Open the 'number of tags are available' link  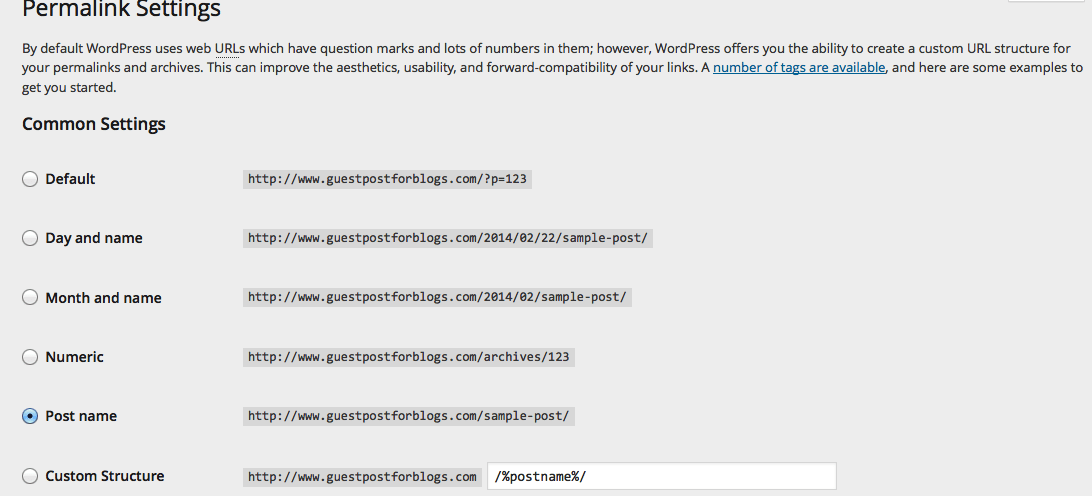coord(799,68)
